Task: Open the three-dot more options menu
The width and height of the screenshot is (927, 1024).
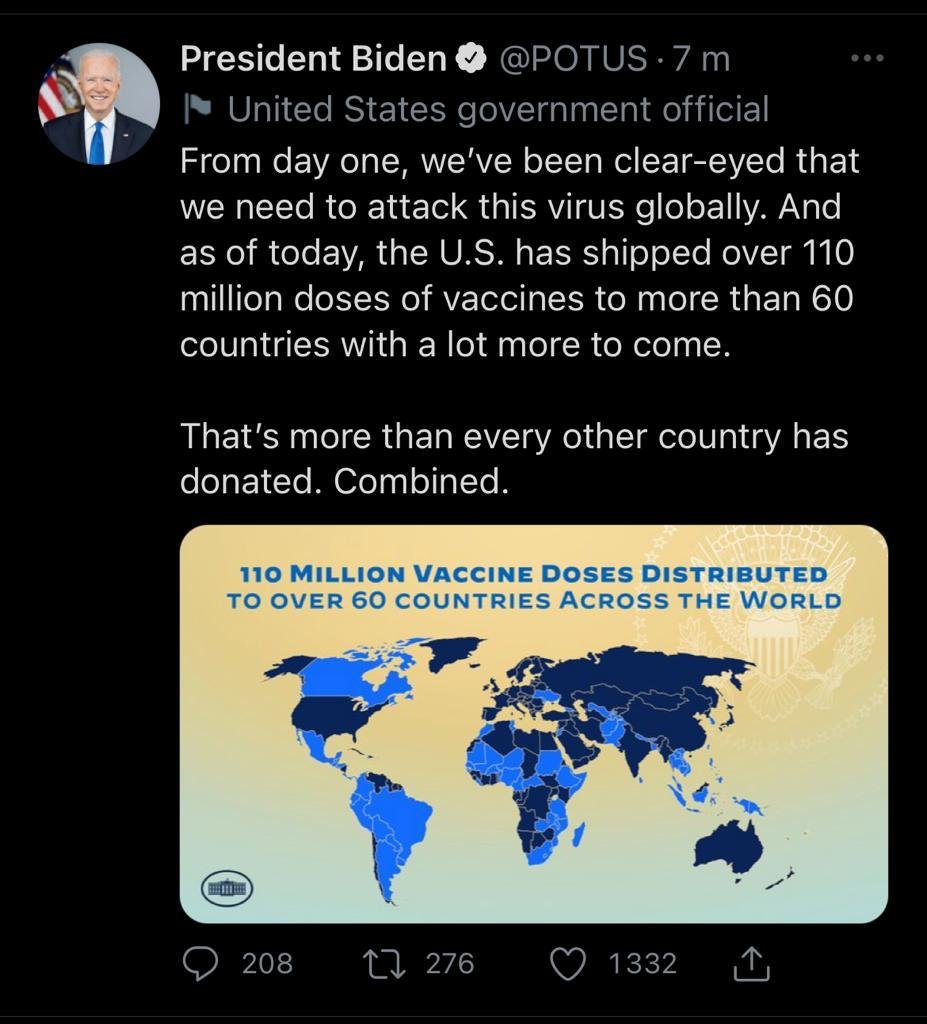Action: (868, 58)
